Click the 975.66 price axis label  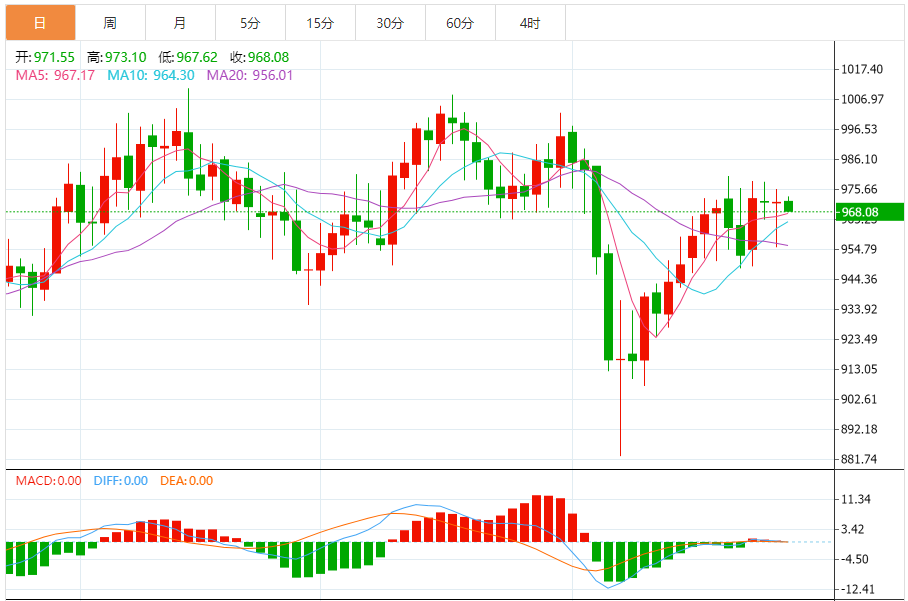pyautogui.click(x=859, y=189)
